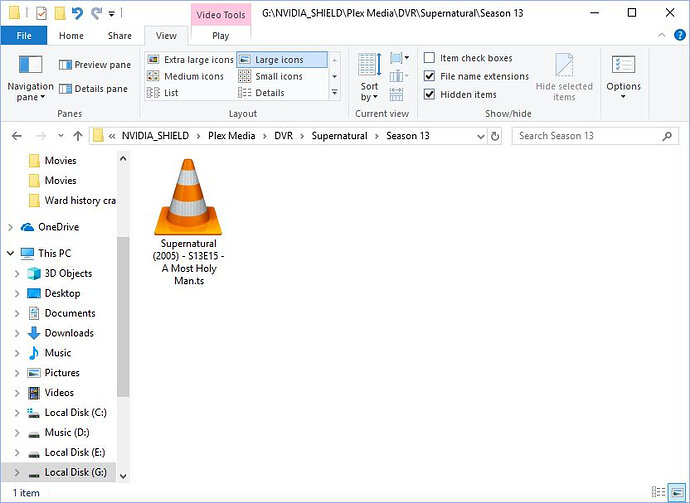This screenshot has width=690, height=503.
Task: Select Small icons layout
Action: [x=270, y=76]
